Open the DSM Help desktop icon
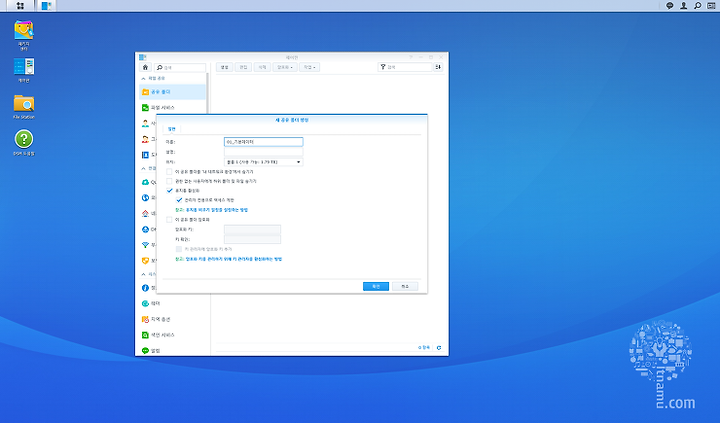This screenshot has width=720, height=423. click(23, 142)
